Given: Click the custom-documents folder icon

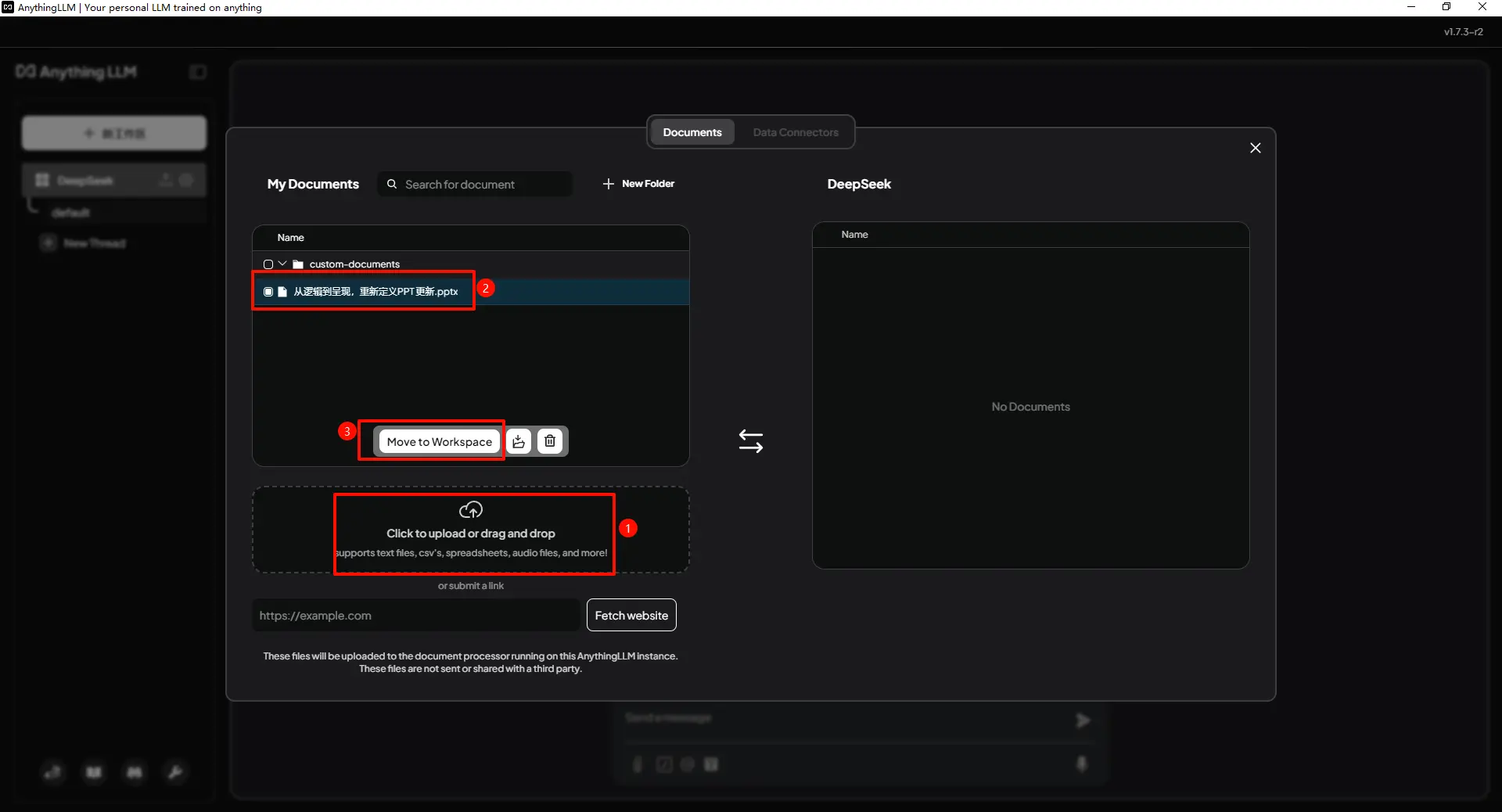Looking at the screenshot, I should coord(298,264).
